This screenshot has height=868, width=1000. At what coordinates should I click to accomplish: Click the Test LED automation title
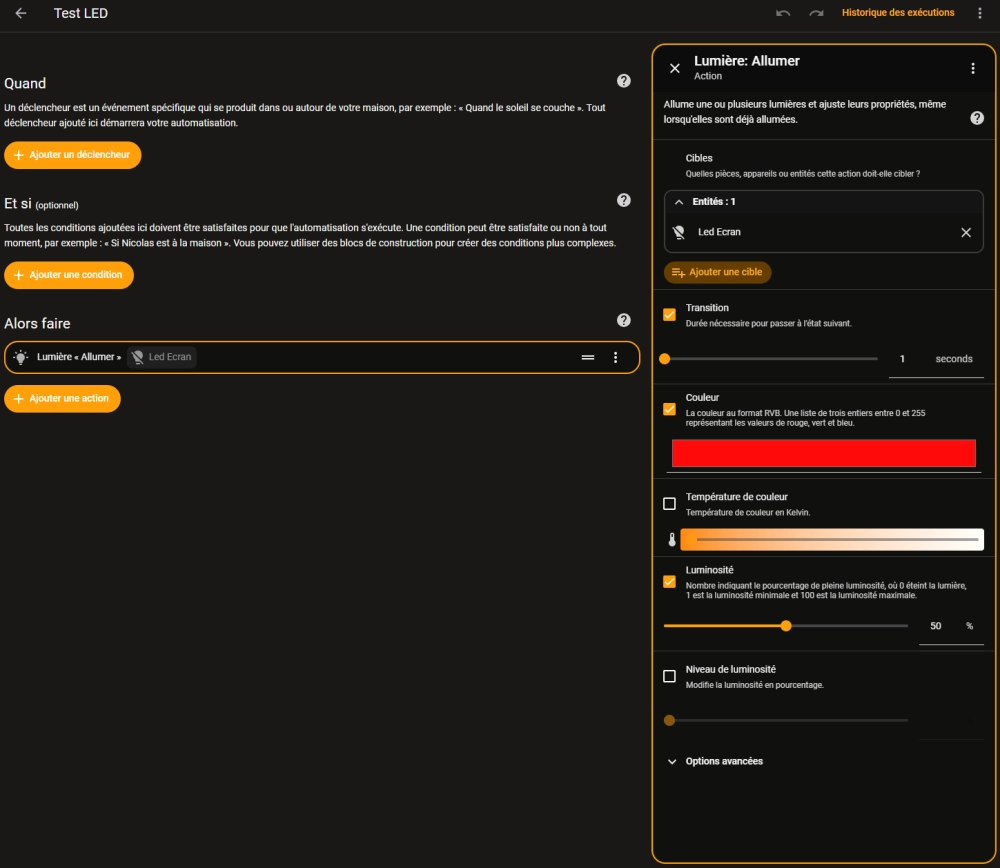pos(81,13)
